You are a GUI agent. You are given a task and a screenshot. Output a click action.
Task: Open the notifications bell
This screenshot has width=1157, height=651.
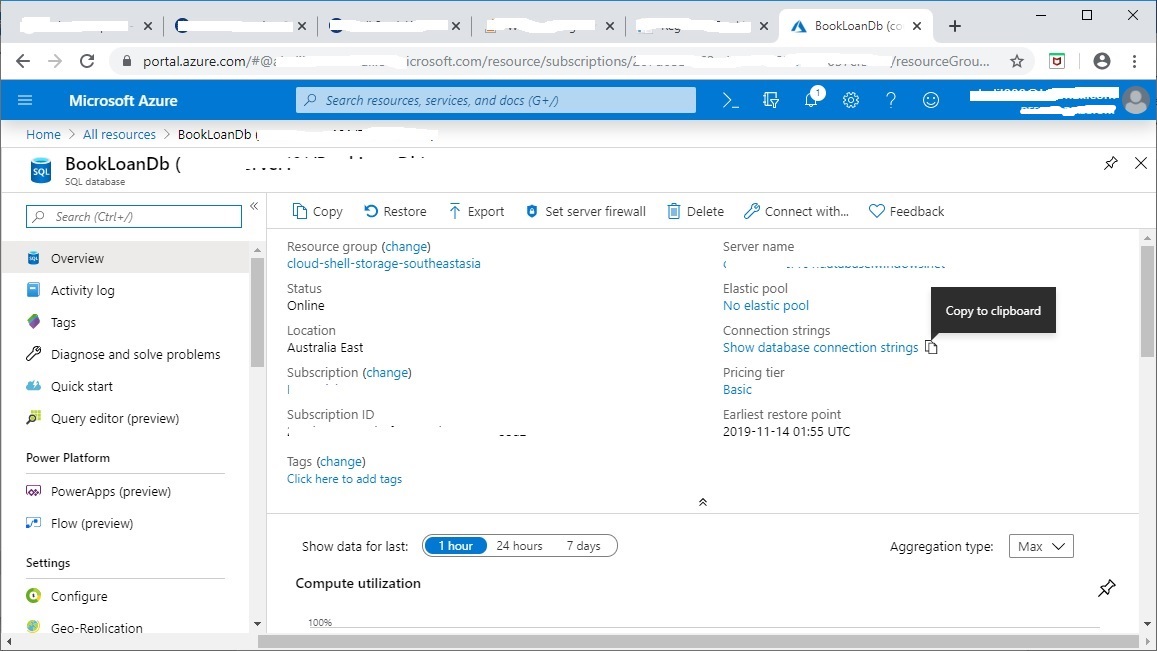(811, 100)
